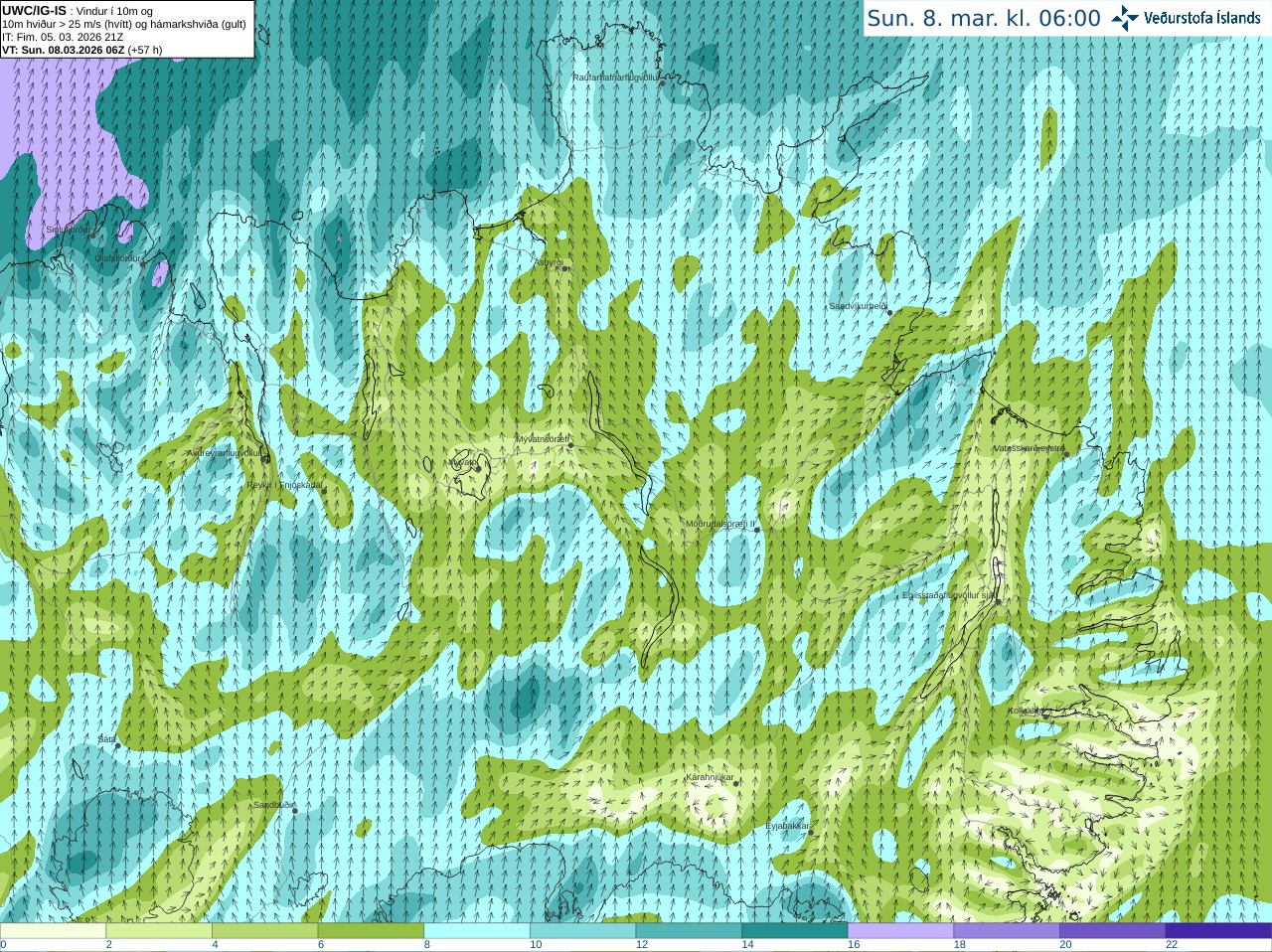Screen dimensions: 1272x952
Task: Click the legend value 16
Action: click(854, 945)
